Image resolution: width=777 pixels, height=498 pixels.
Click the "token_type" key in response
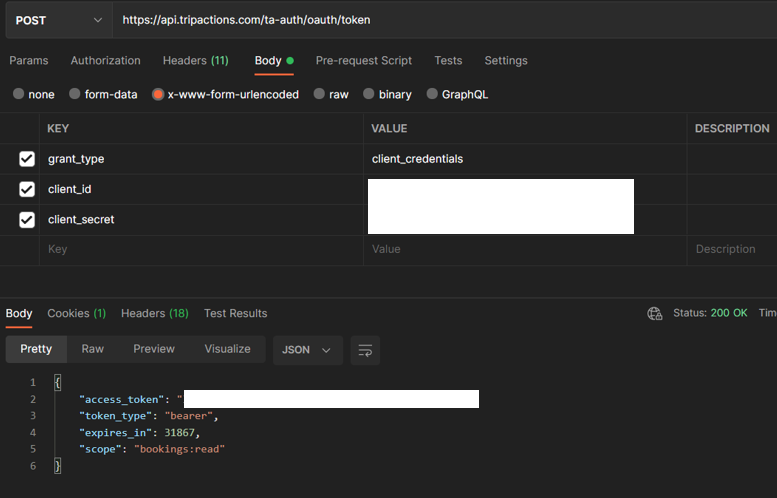tap(115, 416)
